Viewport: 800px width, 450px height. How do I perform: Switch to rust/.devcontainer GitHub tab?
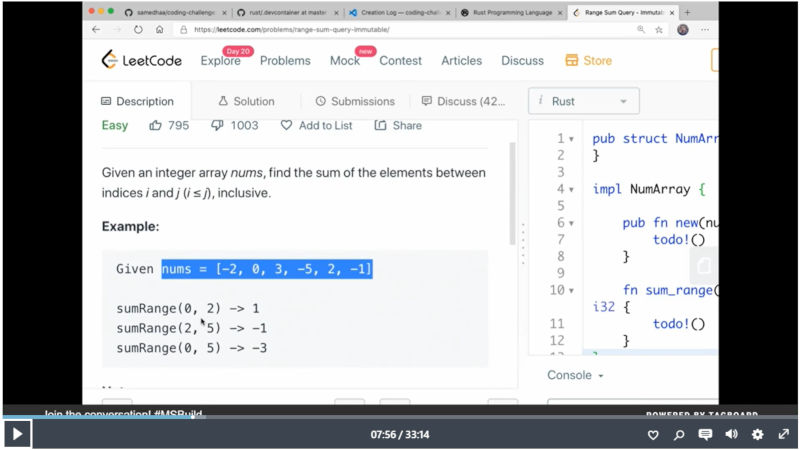(288, 12)
